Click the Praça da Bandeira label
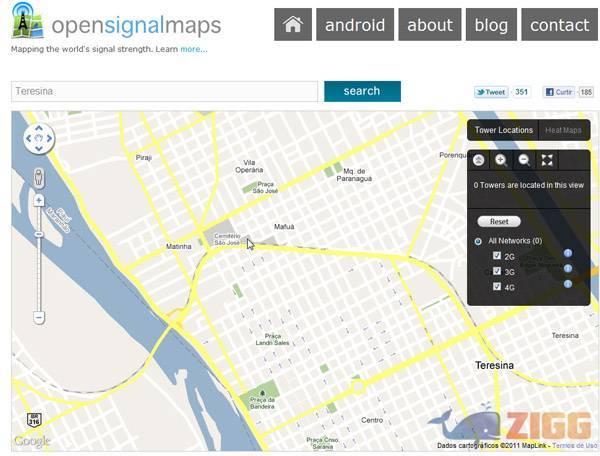 point(262,403)
